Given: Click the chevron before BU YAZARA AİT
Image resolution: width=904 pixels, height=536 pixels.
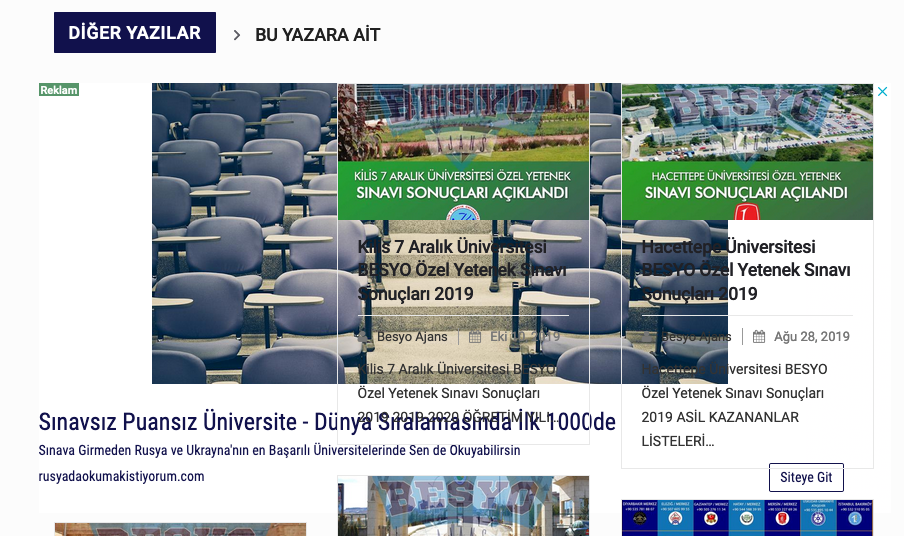Looking at the screenshot, I should [236, 35].
